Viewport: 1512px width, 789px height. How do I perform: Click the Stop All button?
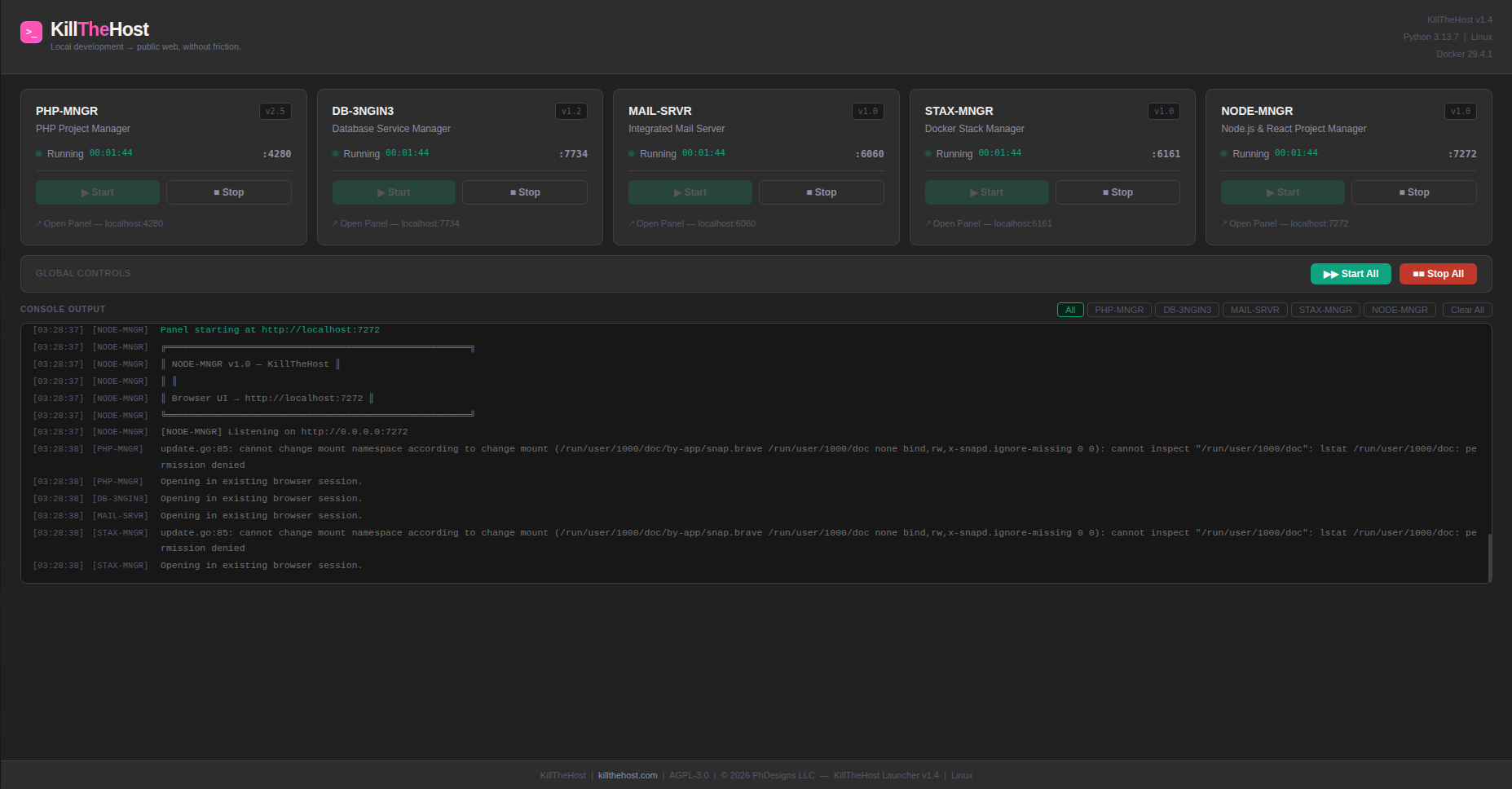1438,274
